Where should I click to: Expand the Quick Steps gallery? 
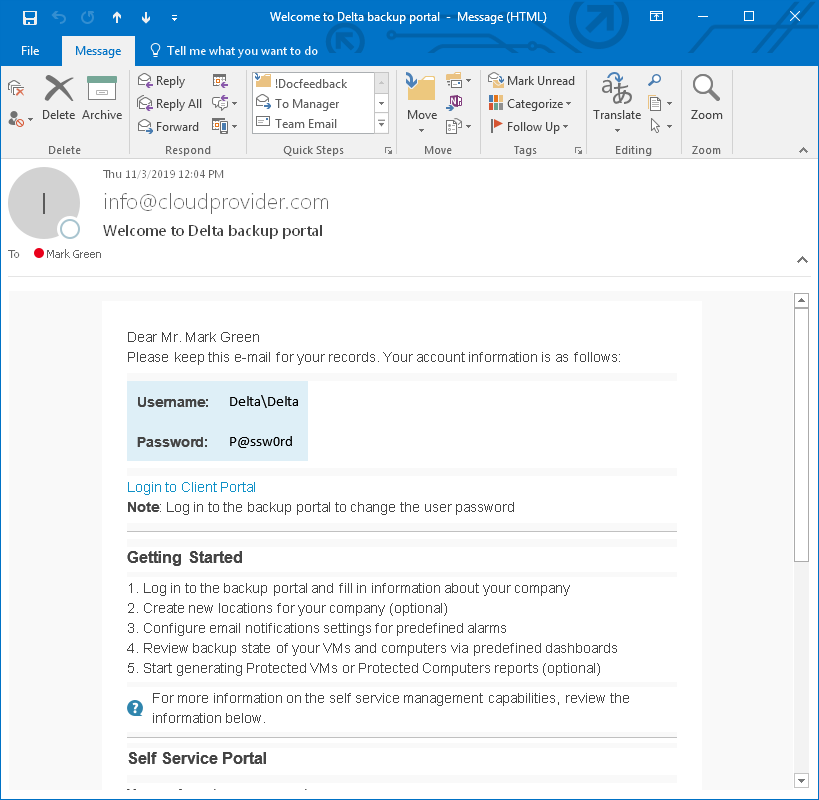coord(381,124)
